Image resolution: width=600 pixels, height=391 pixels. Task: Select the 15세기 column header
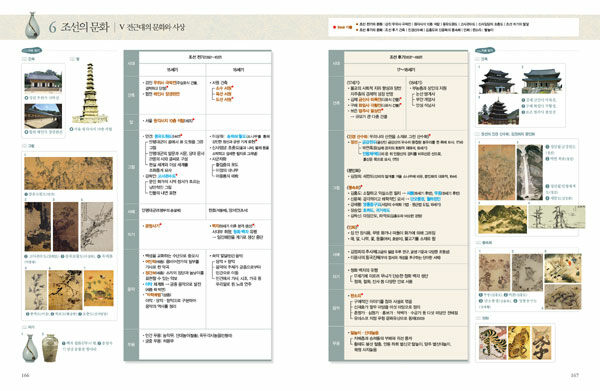tap(172, 70)
